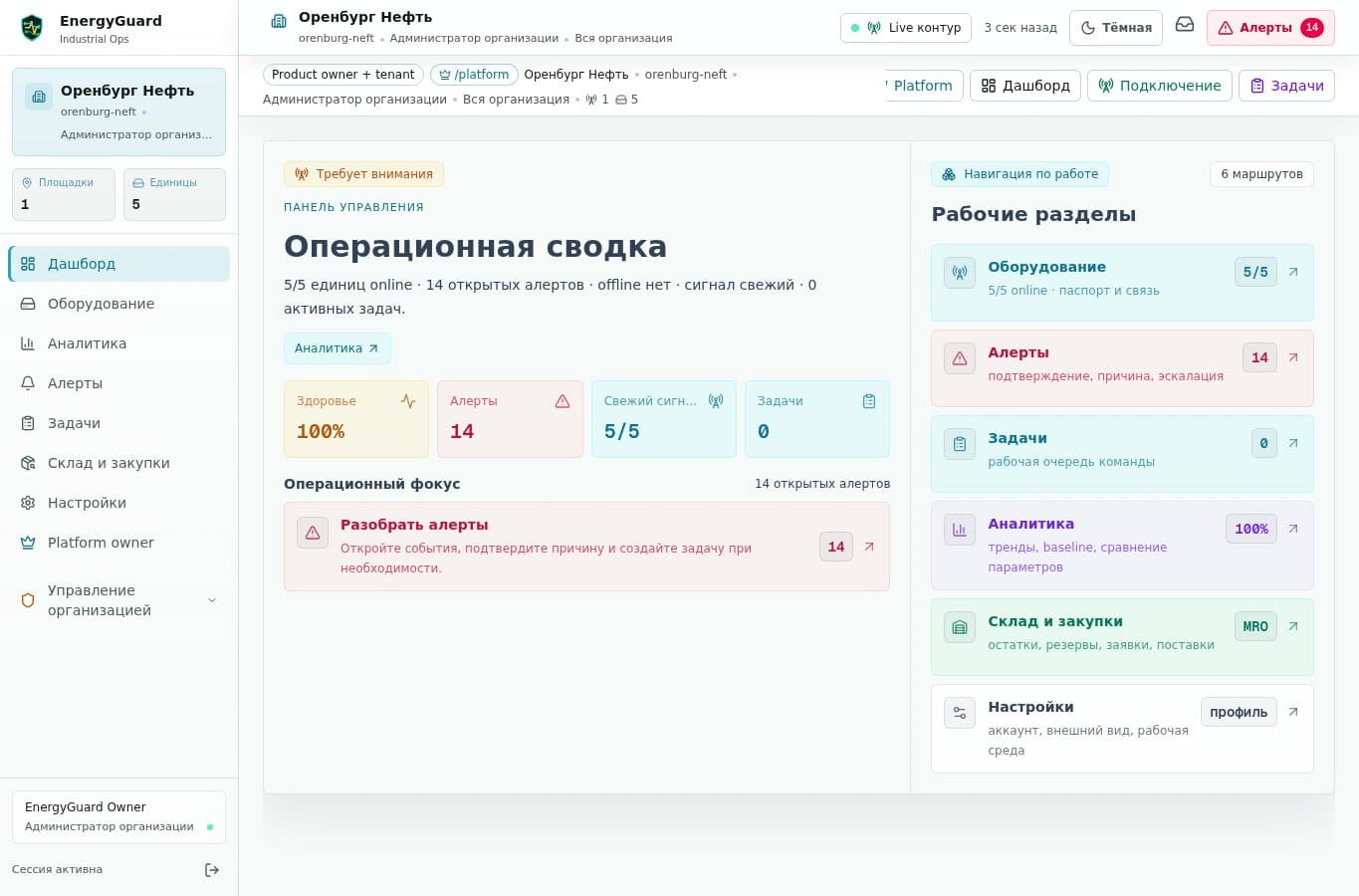
Task: Toggle the Live контур indicator
Action: click(906, 28)
